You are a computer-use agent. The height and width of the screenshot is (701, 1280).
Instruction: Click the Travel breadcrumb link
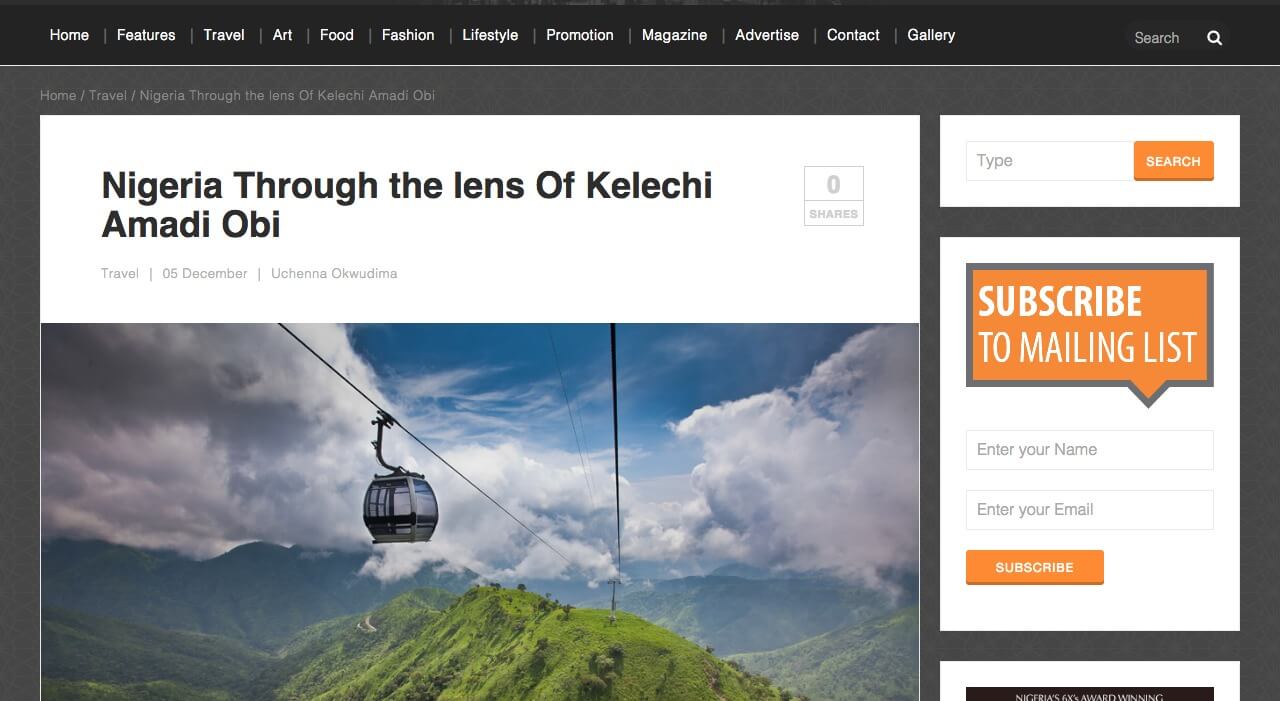tap(108, 95)
